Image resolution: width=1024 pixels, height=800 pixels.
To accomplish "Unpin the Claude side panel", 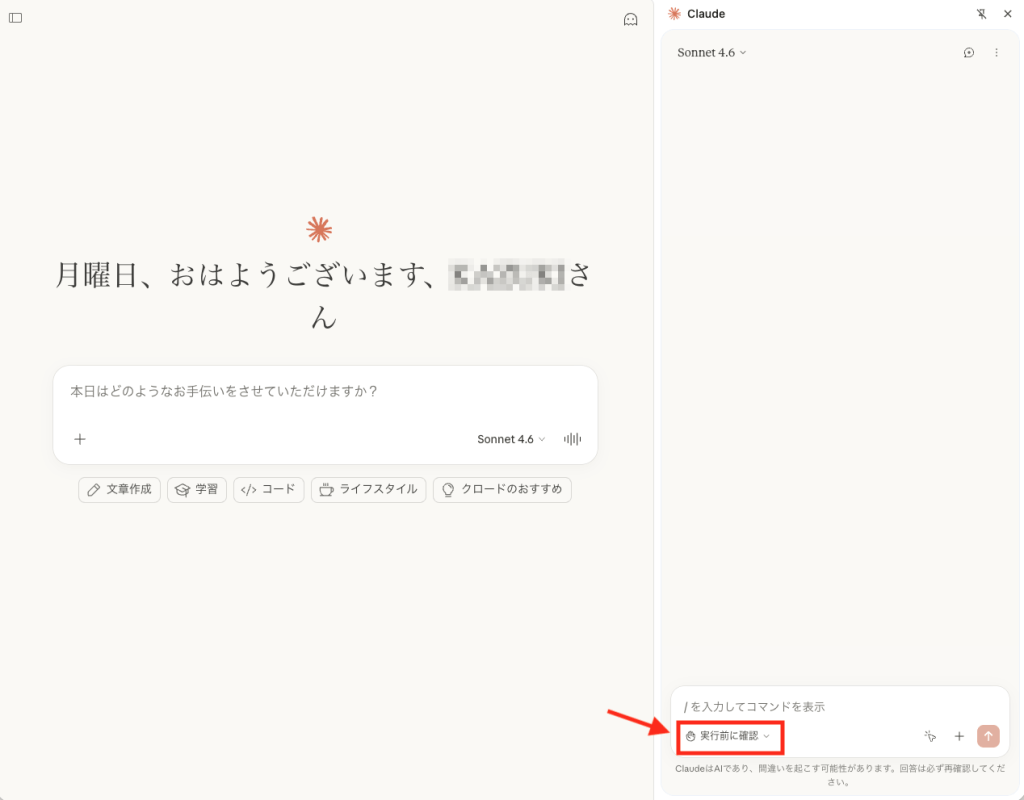I will coord(981,14).
